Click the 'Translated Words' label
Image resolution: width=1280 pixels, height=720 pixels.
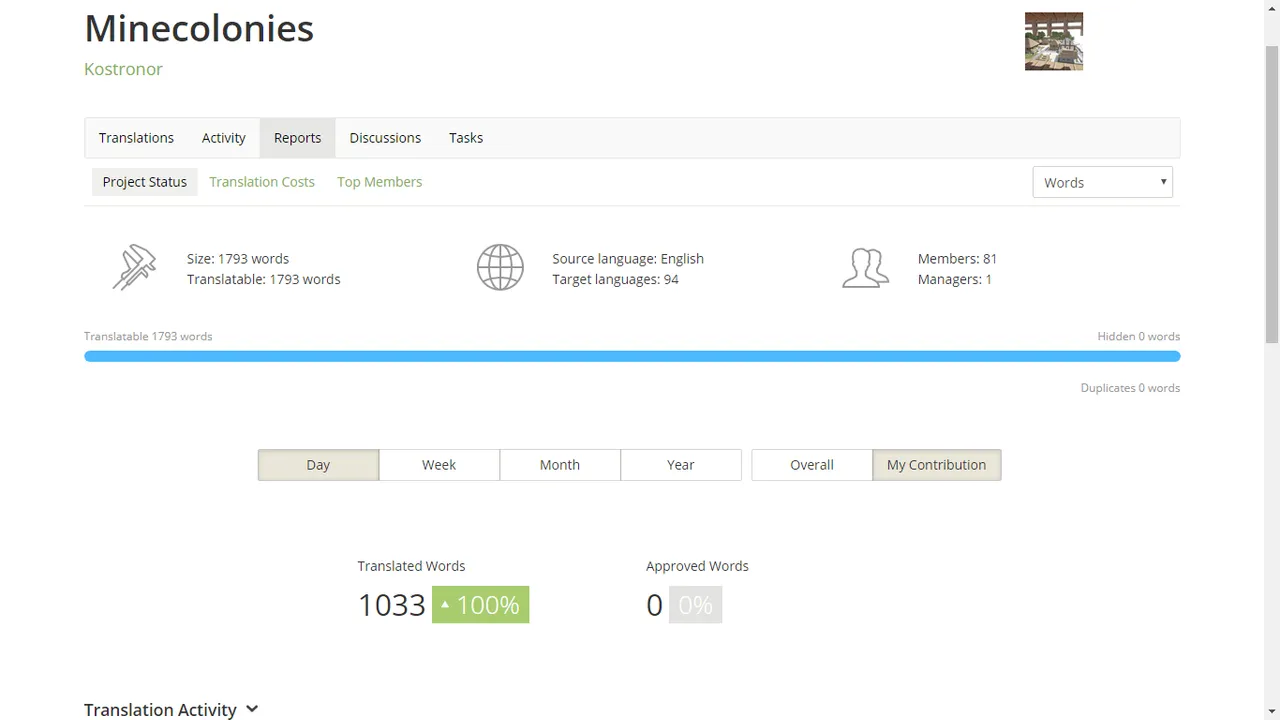click(x=411, y=566)
